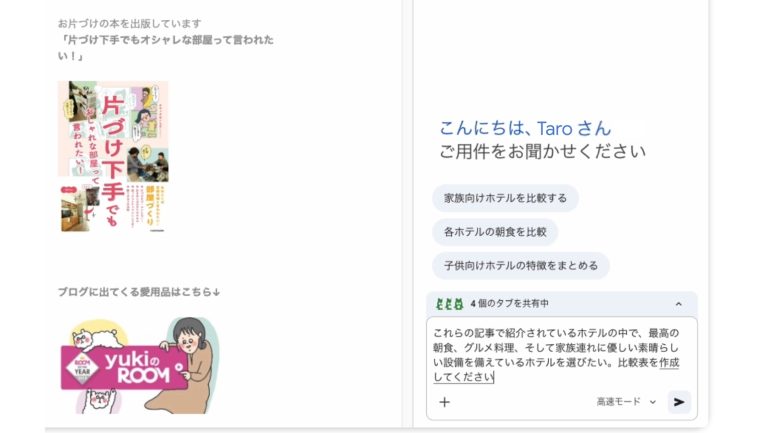Click the 4個のタブを共有中 label
Image resolution: width=770 pixels, height=433 pixels.
point(509,304)
